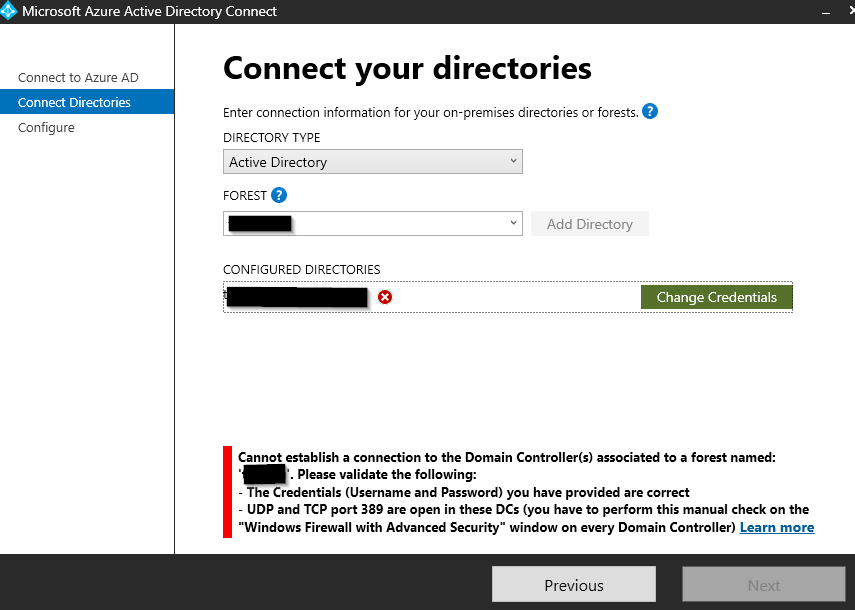Expand the Forest combo box
855x610 pixels.
point(372,224)
